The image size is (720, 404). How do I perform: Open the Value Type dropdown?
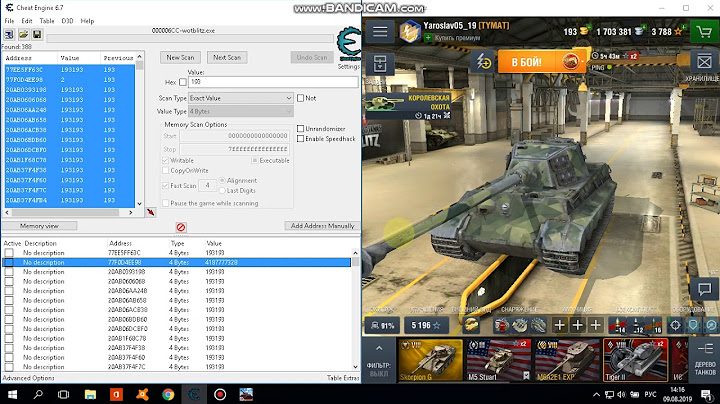click(x=241, y=112)
